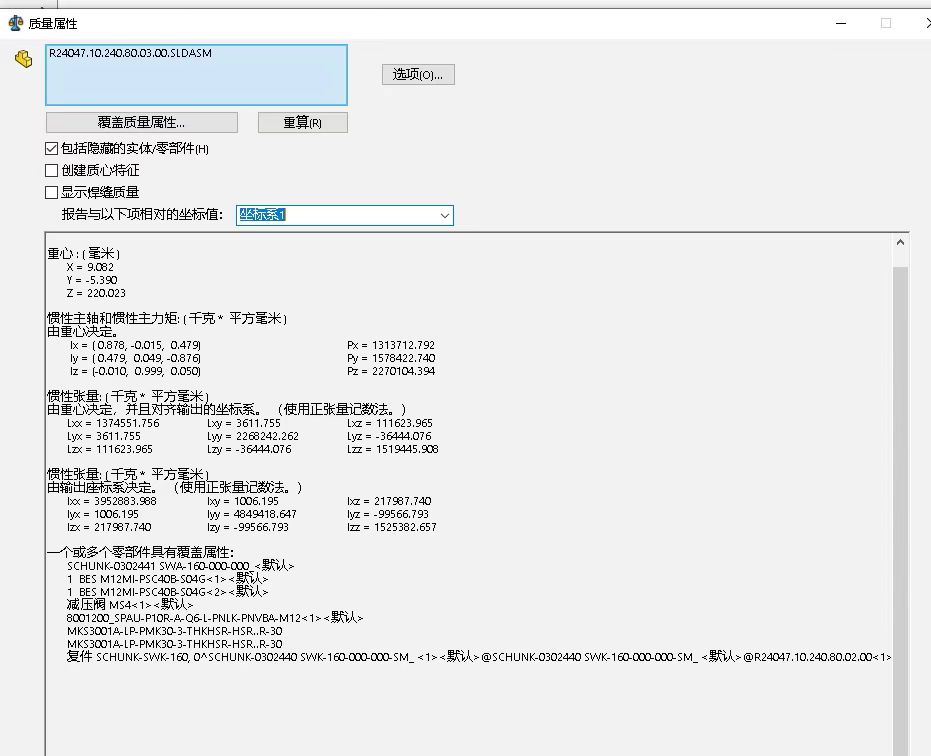Image resolution: width=931 pixels, height=756 pixels.
Task: Click the Lyz = -36444.076 value
Action: click(x=389, y=436)
